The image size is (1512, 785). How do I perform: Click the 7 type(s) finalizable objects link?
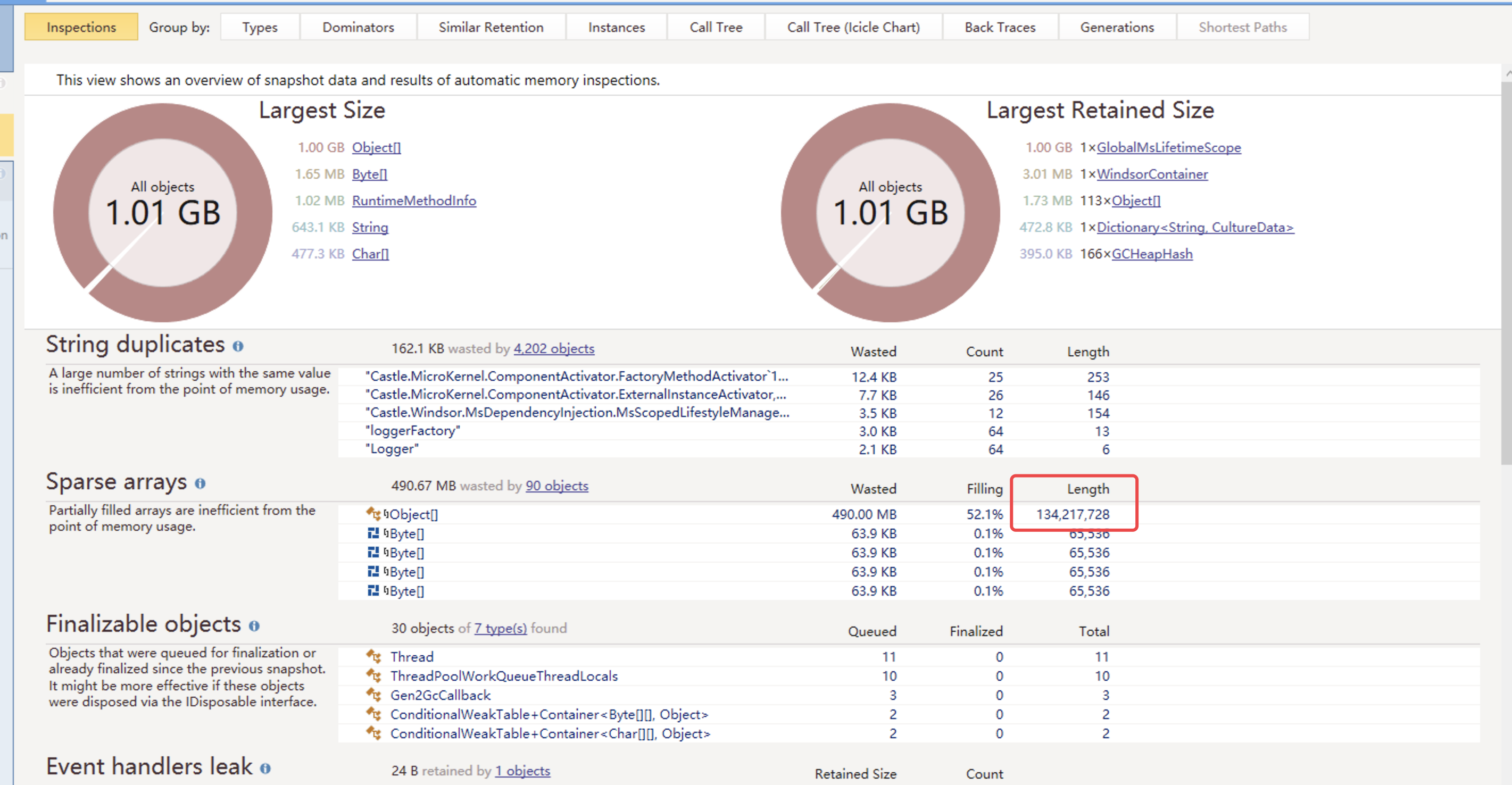click(x=500, y=628)
